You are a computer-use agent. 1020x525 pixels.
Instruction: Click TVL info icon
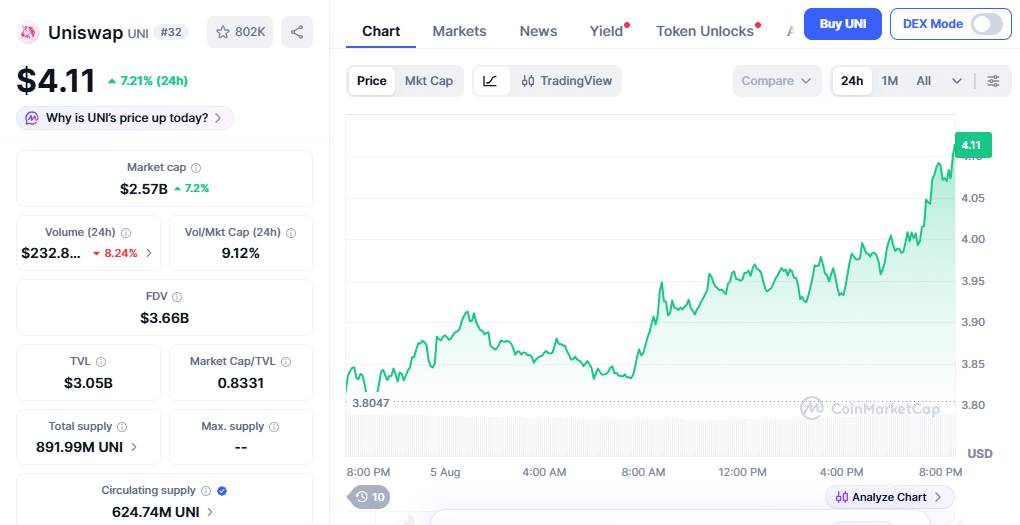click(x=101, y=362)
